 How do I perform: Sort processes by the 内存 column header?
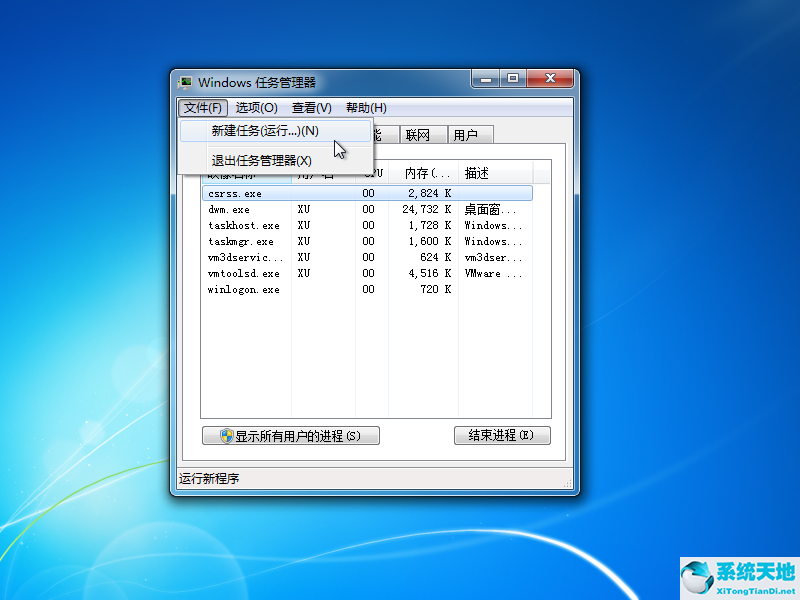[x=425, y=173]
